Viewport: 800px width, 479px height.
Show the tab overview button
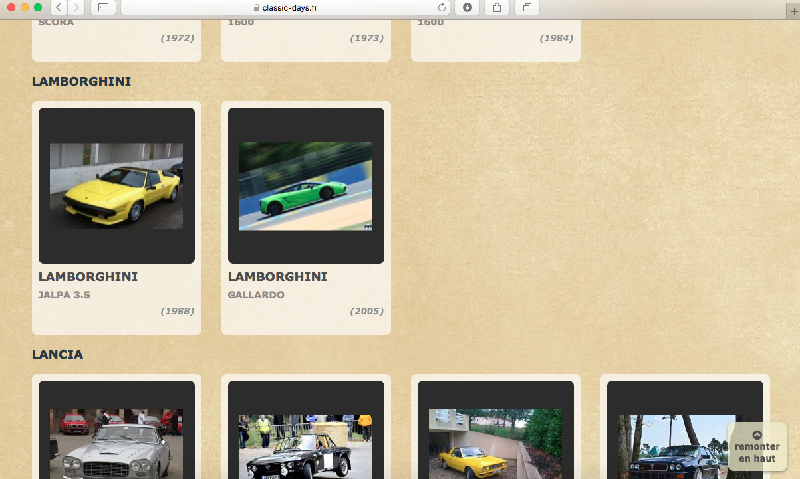click(527, 7)
